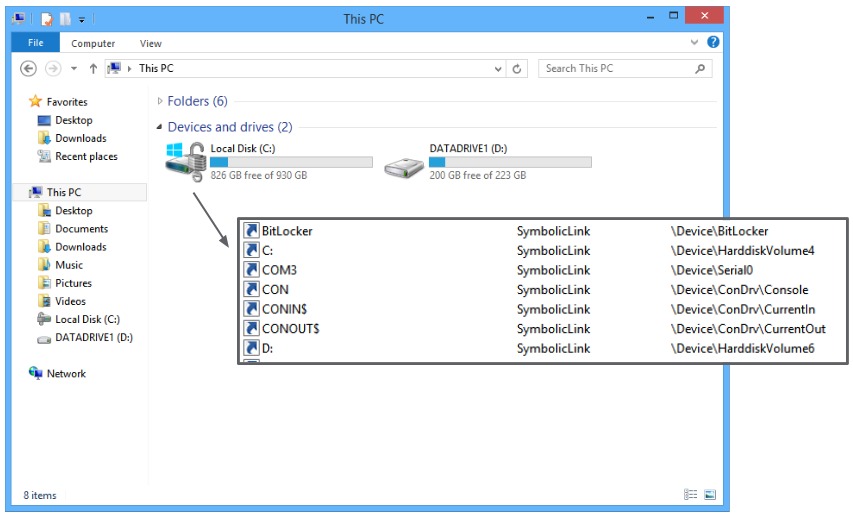This screenshot has width=853, height=518.
Task: Refresh the This PC view
Action: tap(517, 69)
